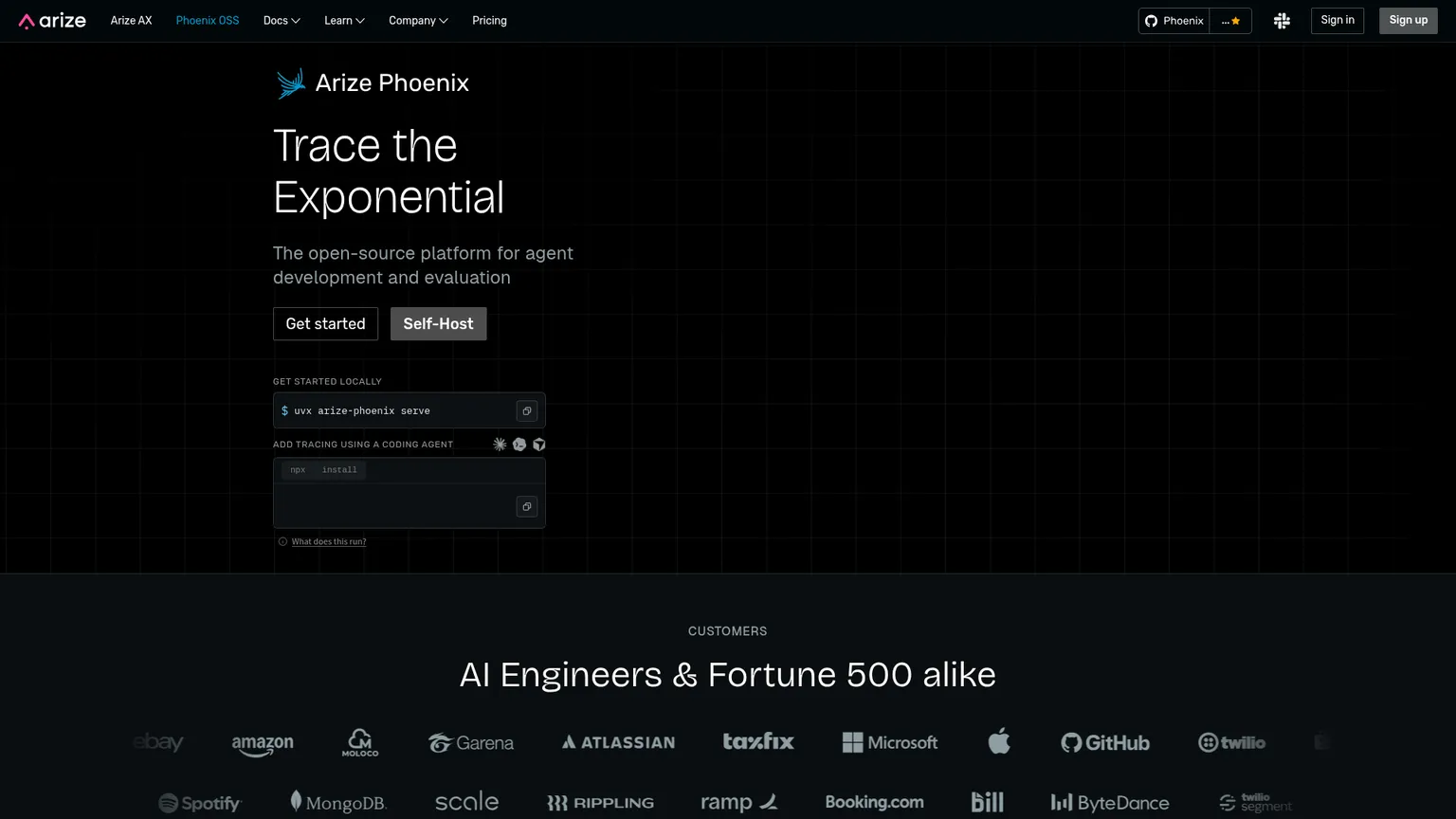1456x819 pixels.
Task: Open the Phoenix OSS nav item
Action: tap(208, 21)
